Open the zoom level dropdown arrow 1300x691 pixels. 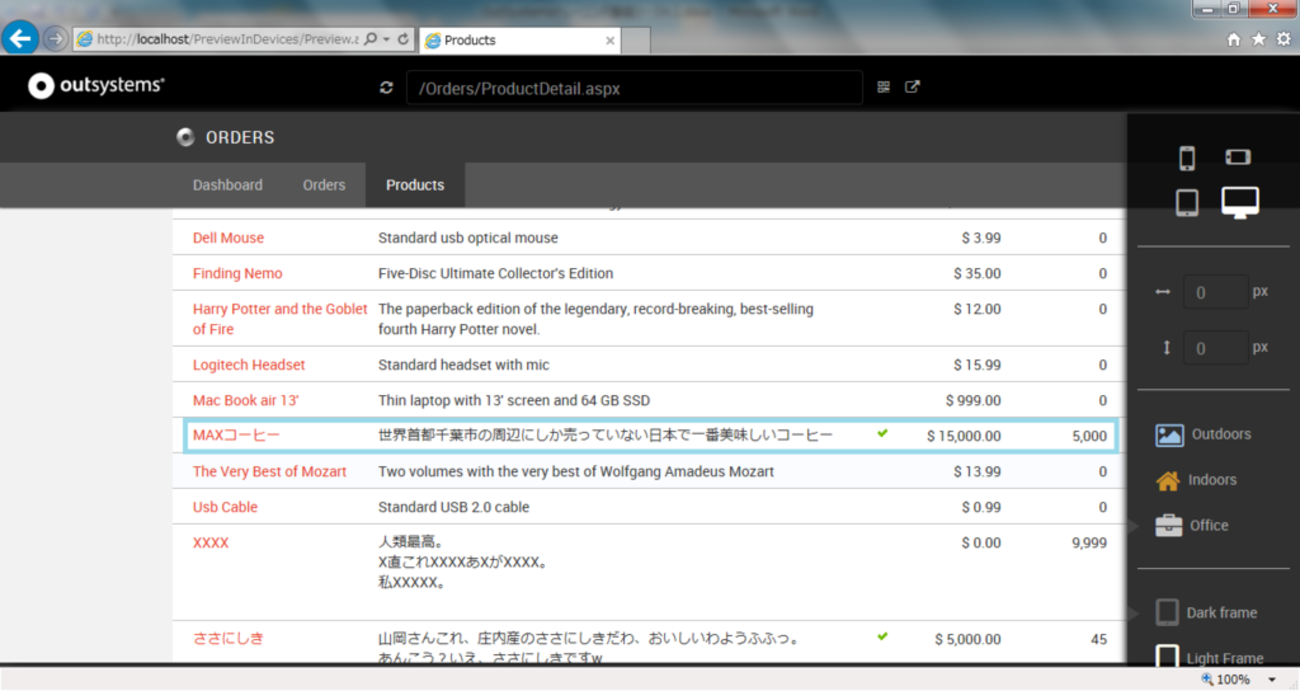[1271, 680]
